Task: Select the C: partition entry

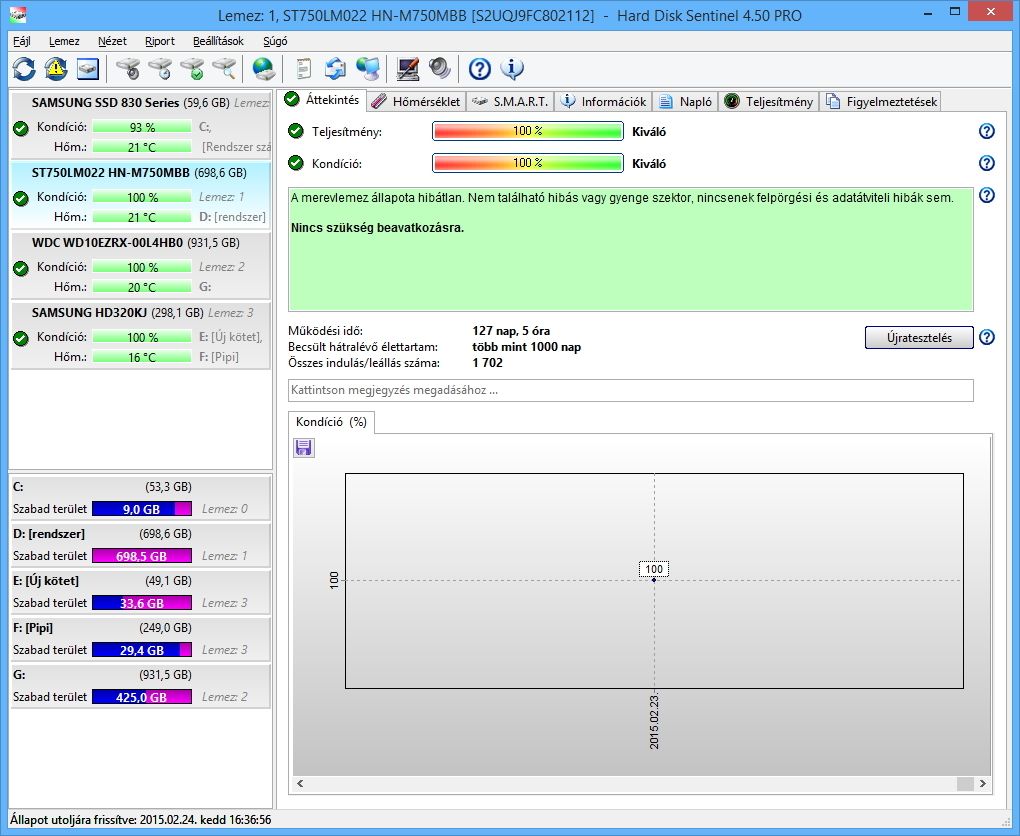Action: (x=141, y=498)
